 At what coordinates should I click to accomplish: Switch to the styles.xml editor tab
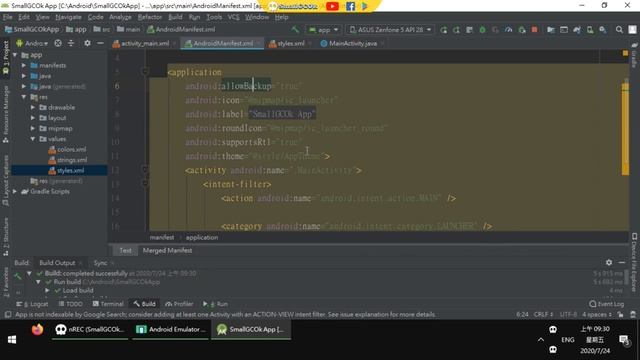[x=290, y=43]
